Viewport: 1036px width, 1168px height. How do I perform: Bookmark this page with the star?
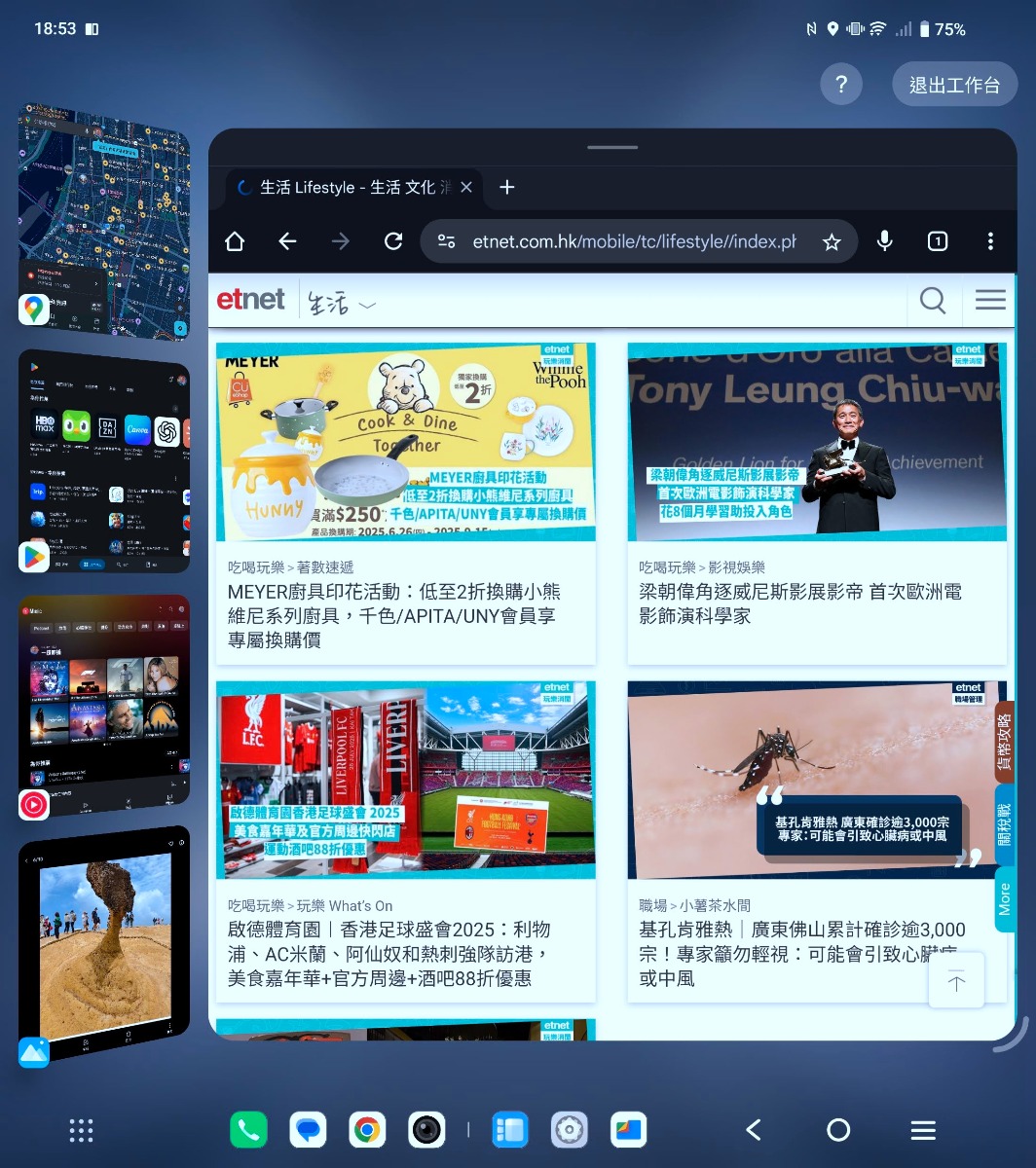pyautogui.click(x=832, y=242)
